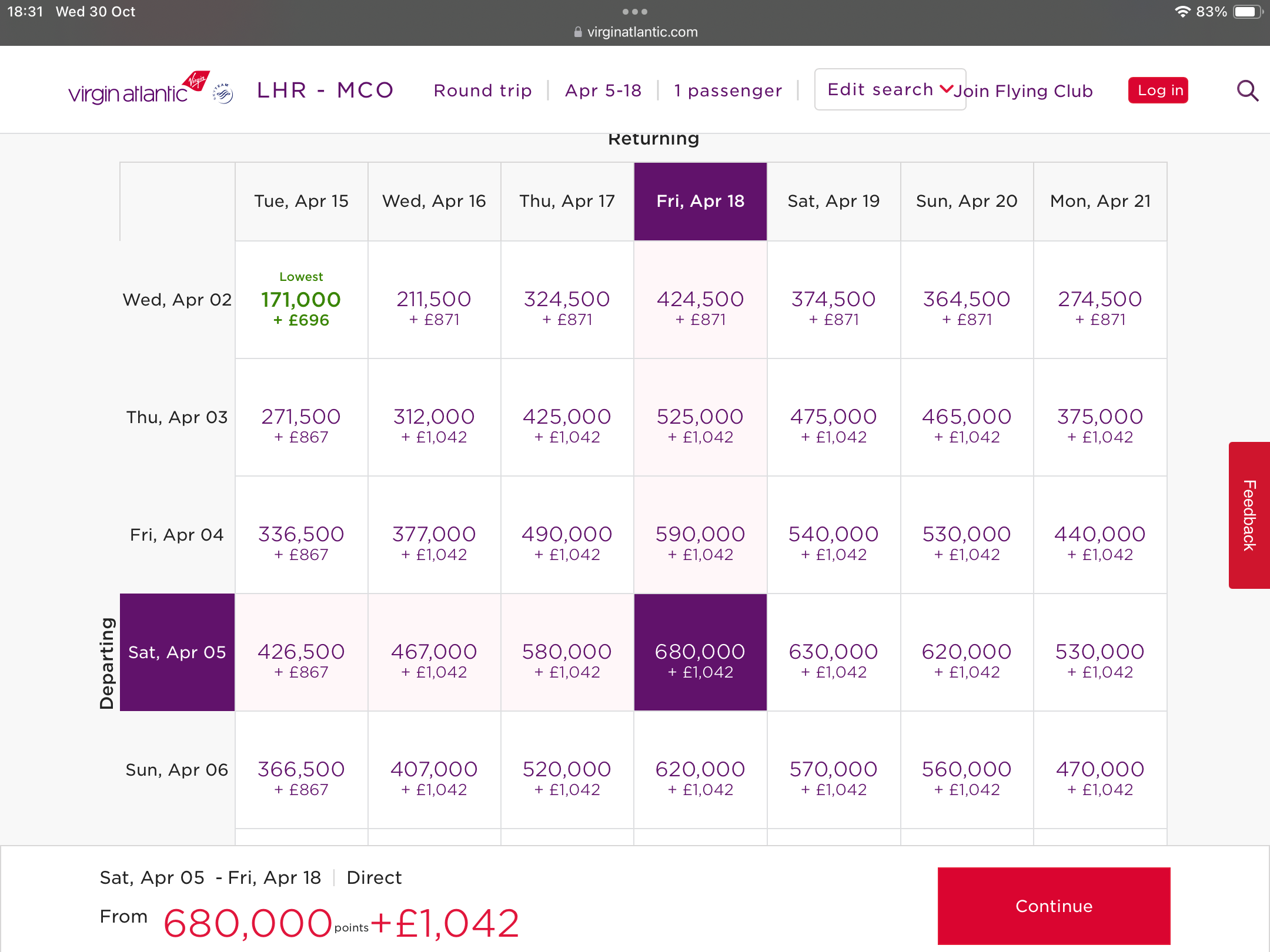1270x952 pixels.
Task: Choose the 211,500 + £871 fare
Action: pos(435,300)
